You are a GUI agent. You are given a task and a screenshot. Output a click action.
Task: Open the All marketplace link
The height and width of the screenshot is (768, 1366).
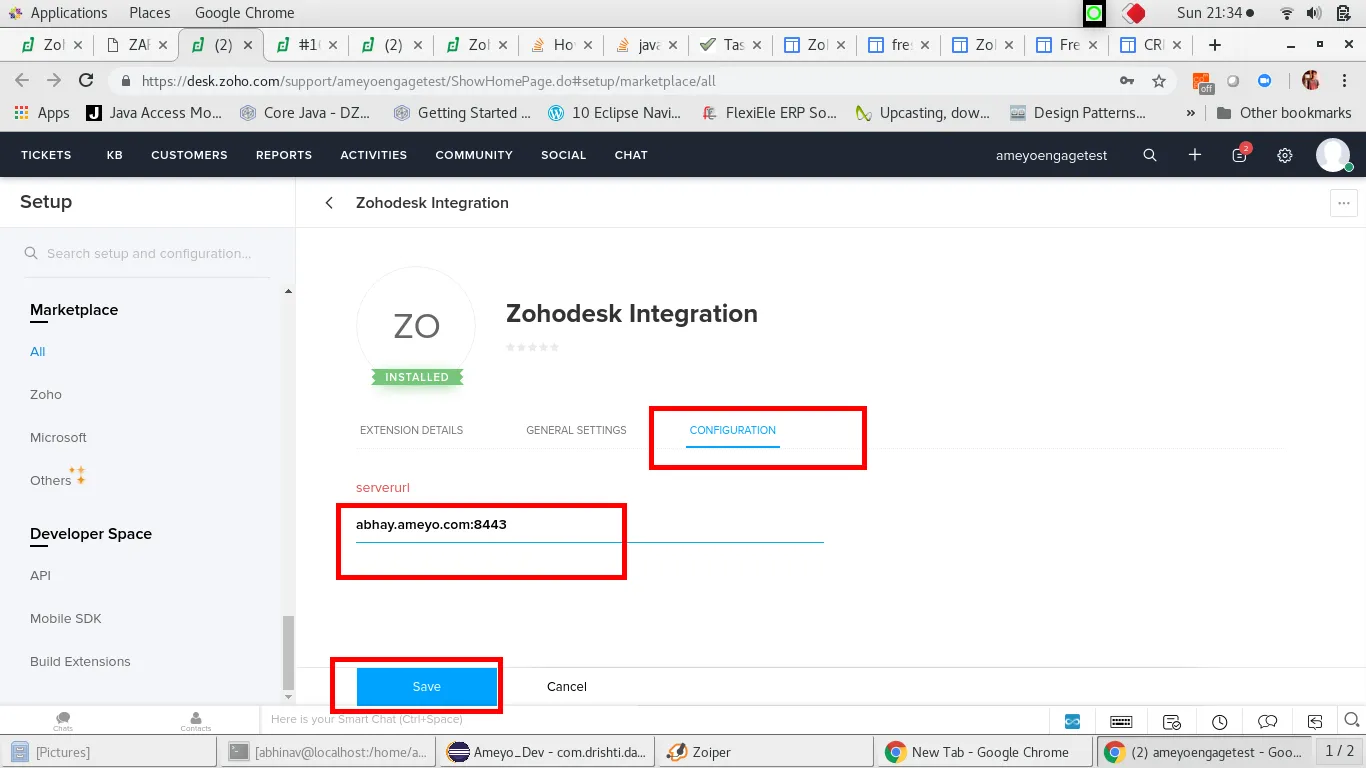tap(38, 352)
